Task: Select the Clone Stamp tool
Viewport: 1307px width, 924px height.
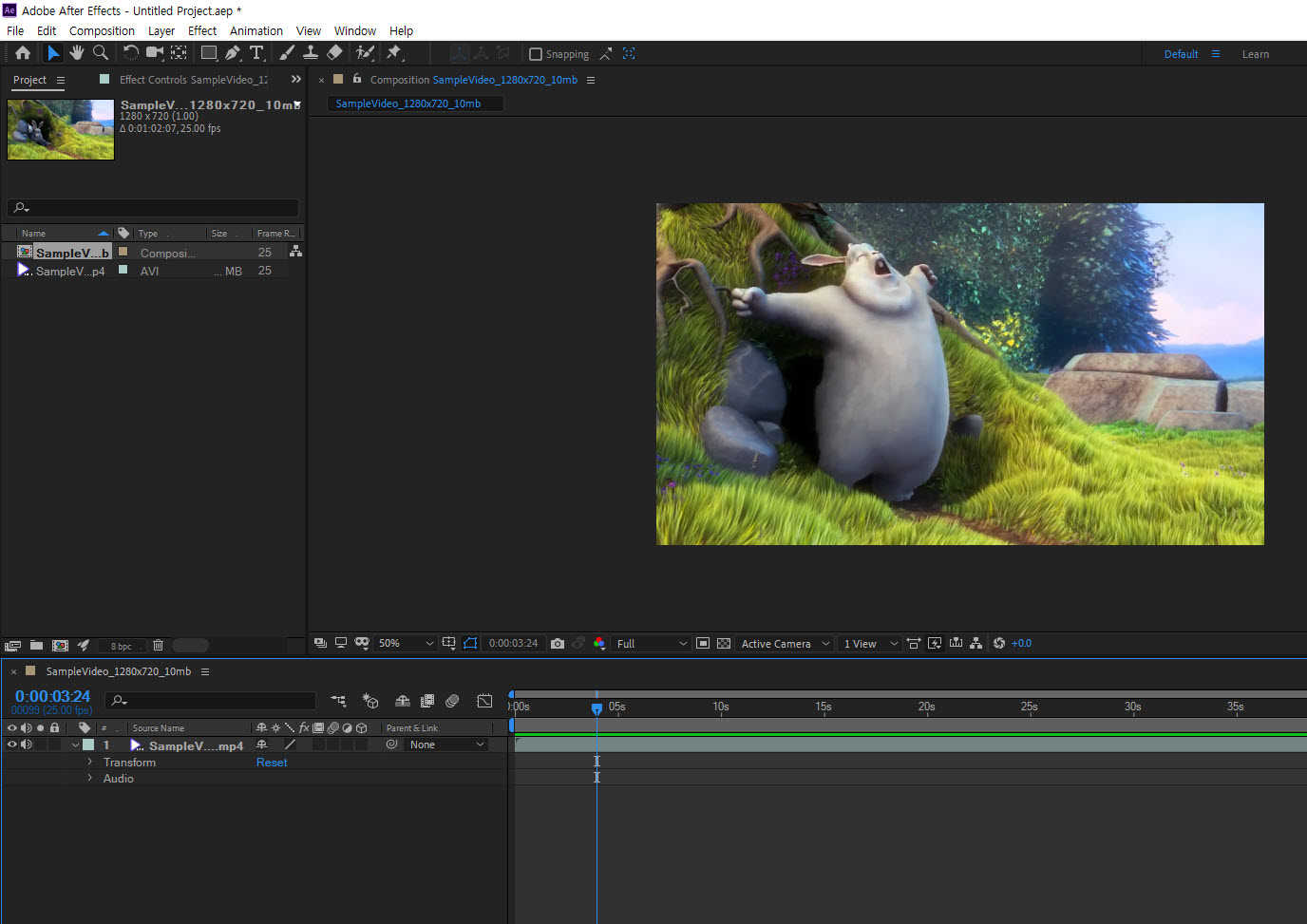Action: click(311, 53)
